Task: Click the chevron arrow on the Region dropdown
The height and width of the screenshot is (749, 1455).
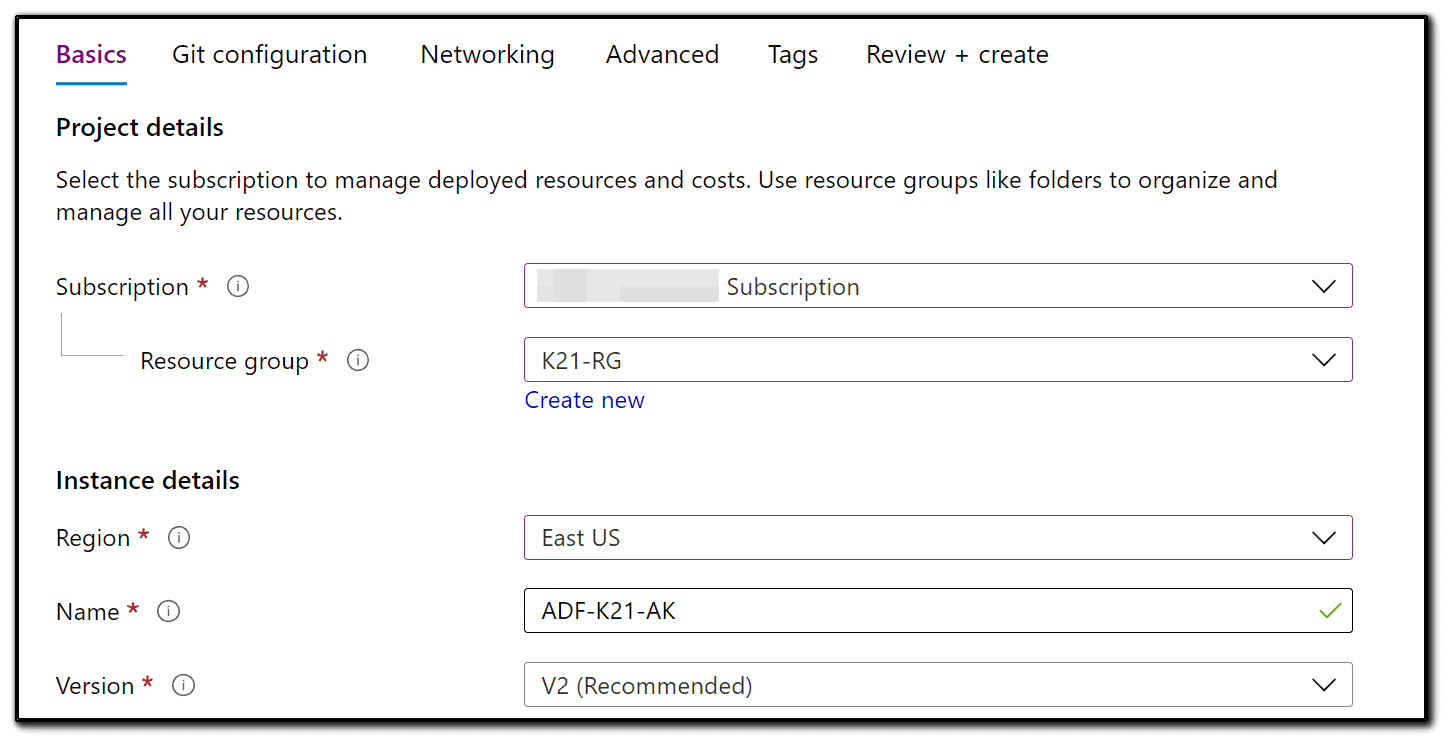Action: pos(1323,538)
